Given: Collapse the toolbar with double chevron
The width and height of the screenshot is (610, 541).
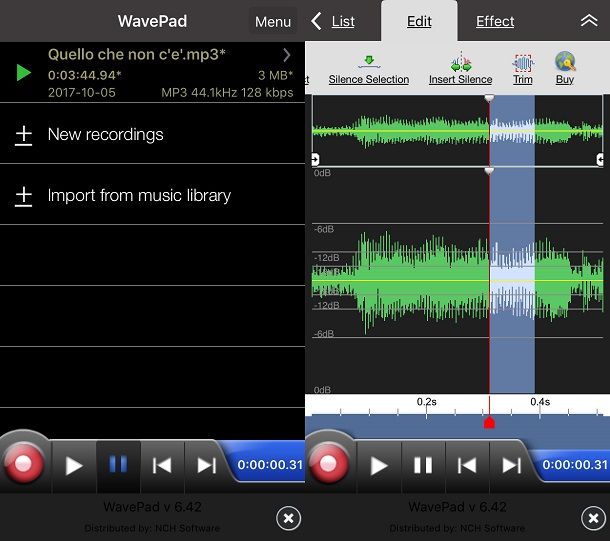Looking at the screenshot, I should pyautogui.click(x=589, y=21).
